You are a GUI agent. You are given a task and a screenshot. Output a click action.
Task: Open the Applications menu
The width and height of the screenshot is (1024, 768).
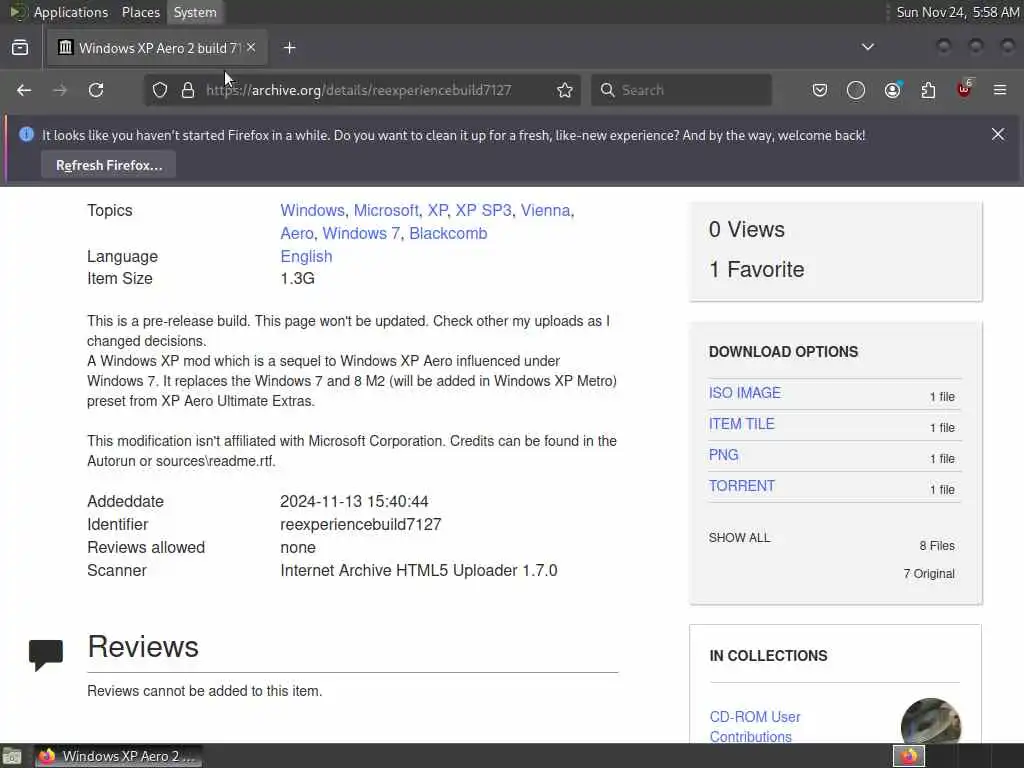click(x=71, y=12)
